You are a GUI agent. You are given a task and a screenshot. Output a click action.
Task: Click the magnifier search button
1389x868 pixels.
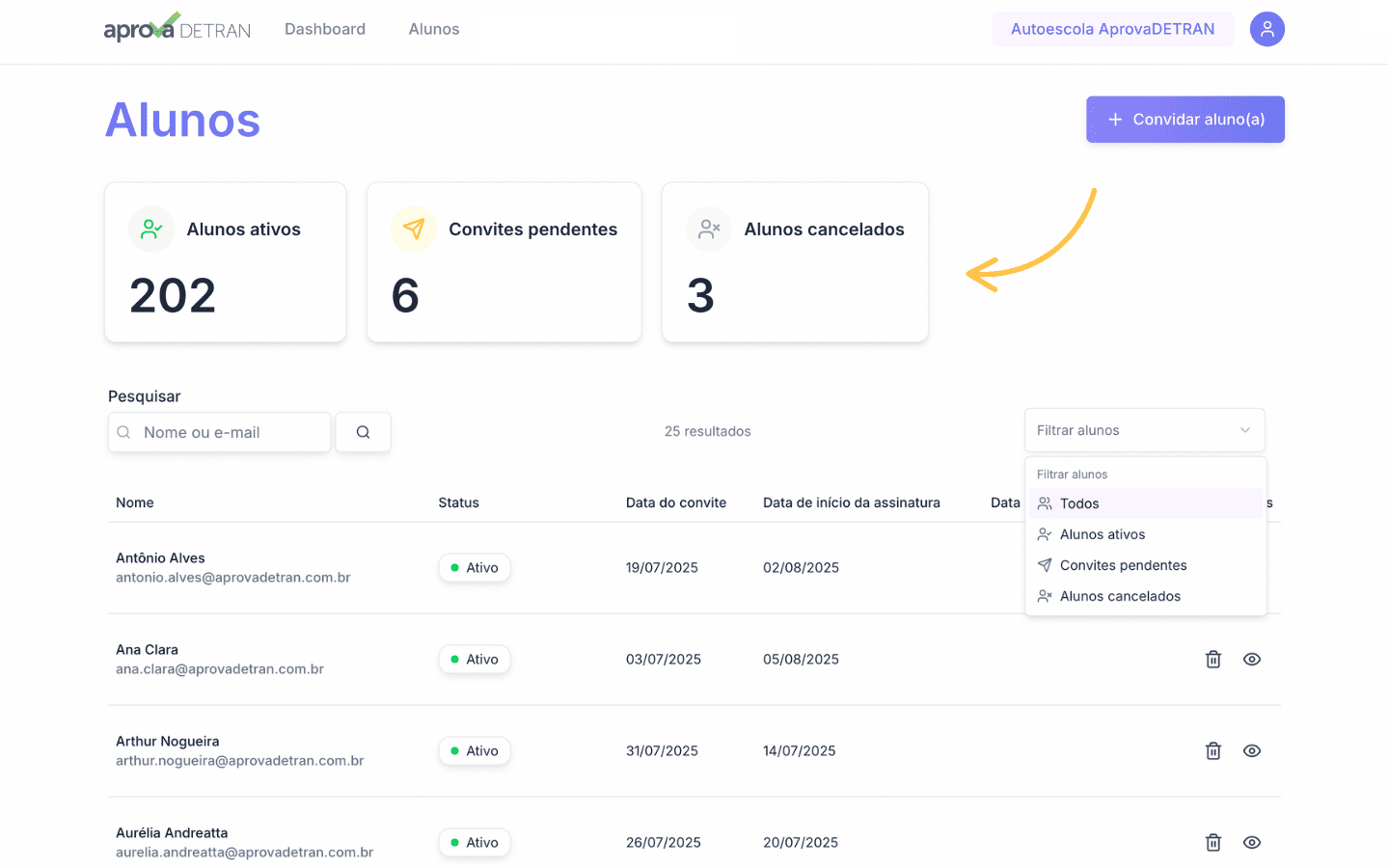pos(363,432)
